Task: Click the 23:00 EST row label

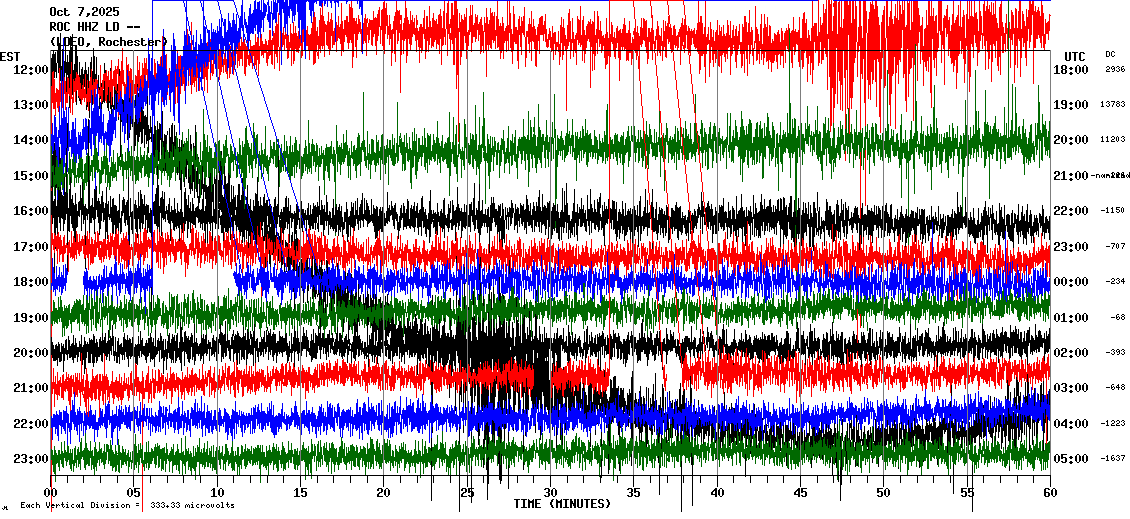Action: 32,459
